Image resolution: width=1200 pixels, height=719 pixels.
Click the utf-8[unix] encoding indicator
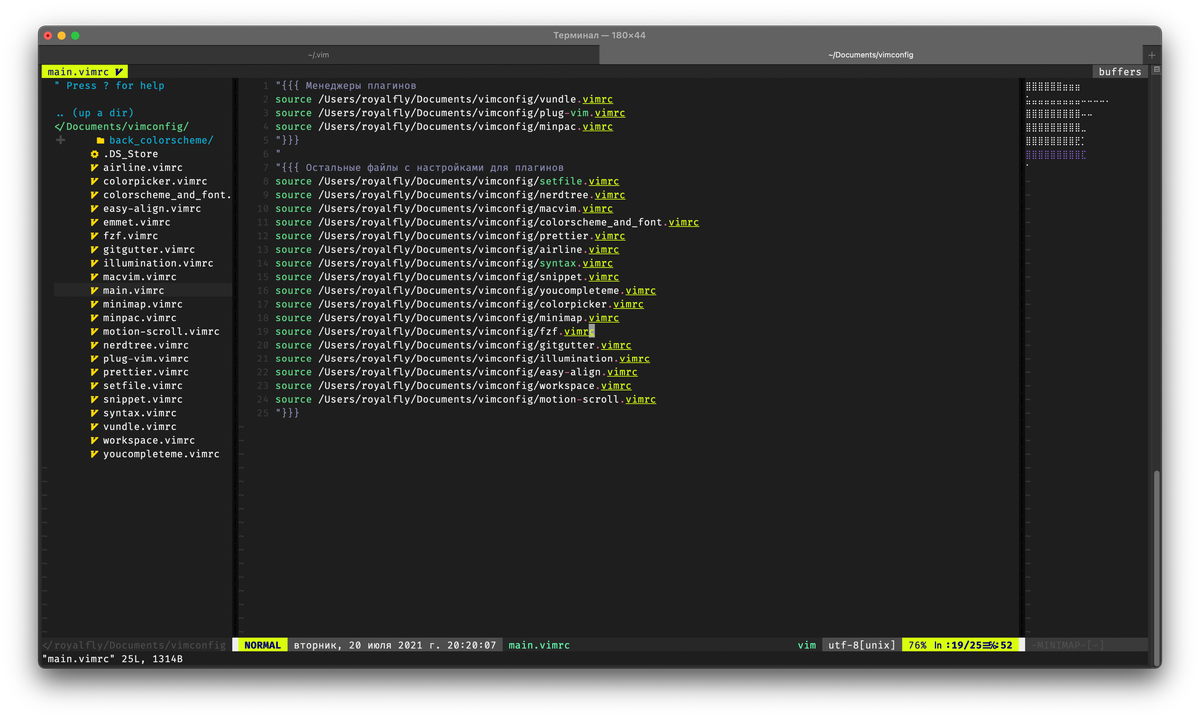coord(861,646)
